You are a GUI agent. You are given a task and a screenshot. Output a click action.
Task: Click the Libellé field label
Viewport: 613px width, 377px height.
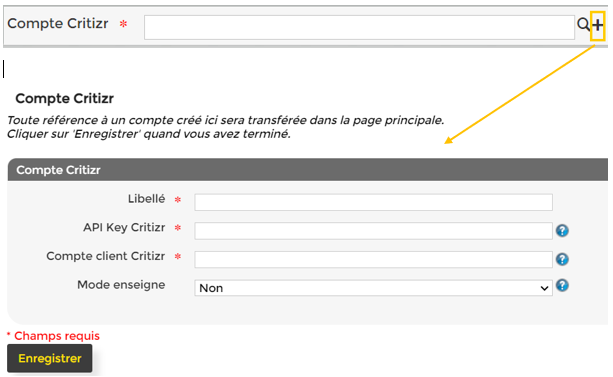pos(147,199)
